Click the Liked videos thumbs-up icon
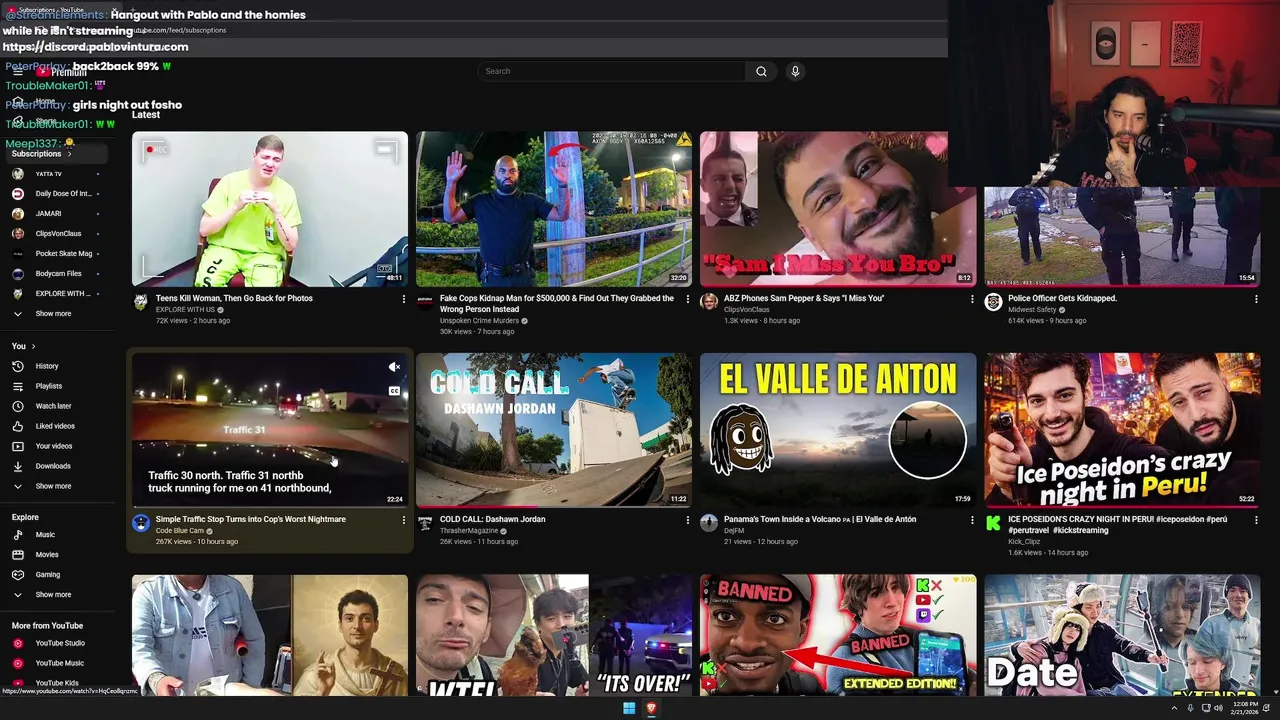The height and width of the screenshot is (720, 1280). pyautogui.click(x=17, y=426)
